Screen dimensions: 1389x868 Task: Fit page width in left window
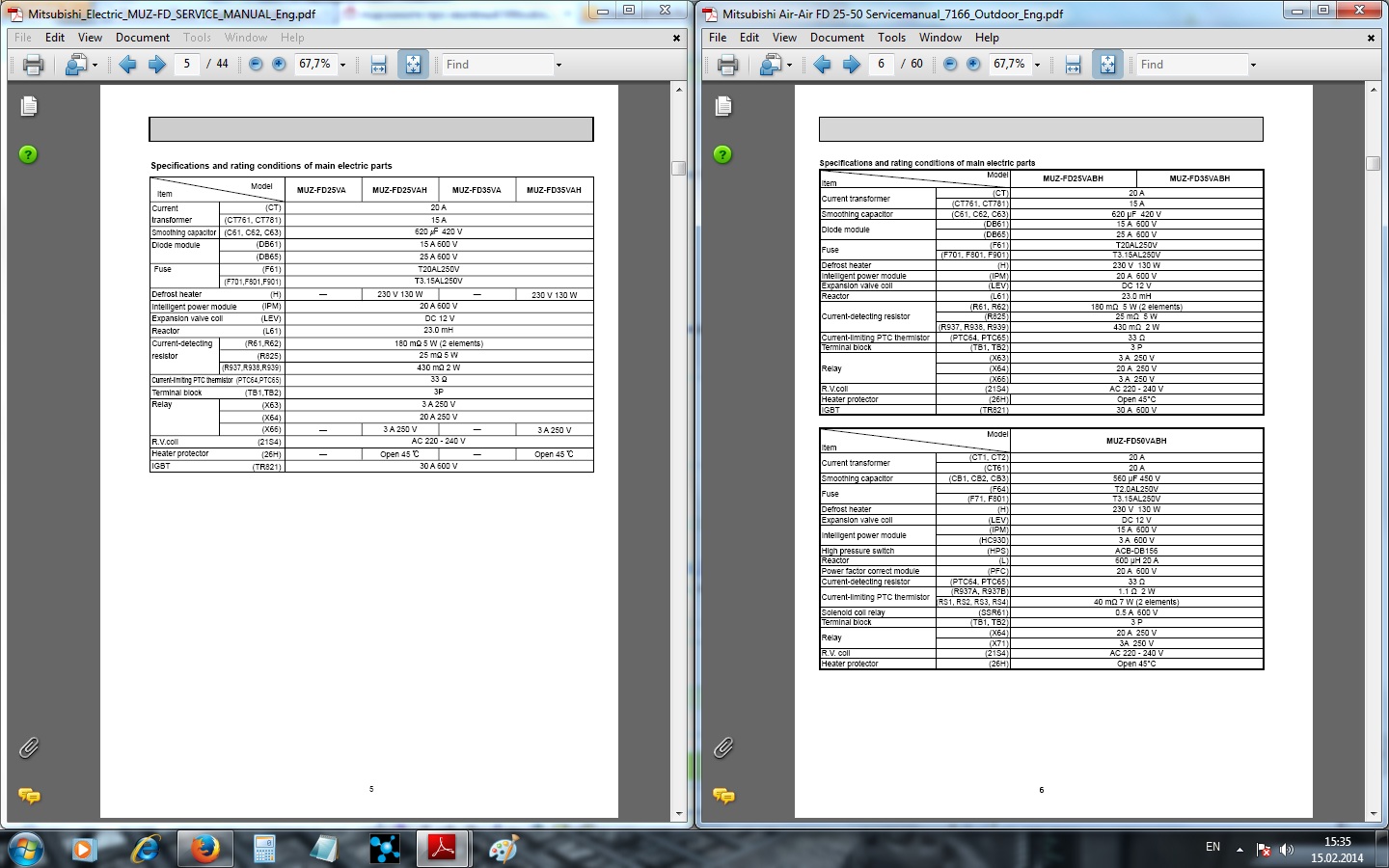(x=378, y=65)
